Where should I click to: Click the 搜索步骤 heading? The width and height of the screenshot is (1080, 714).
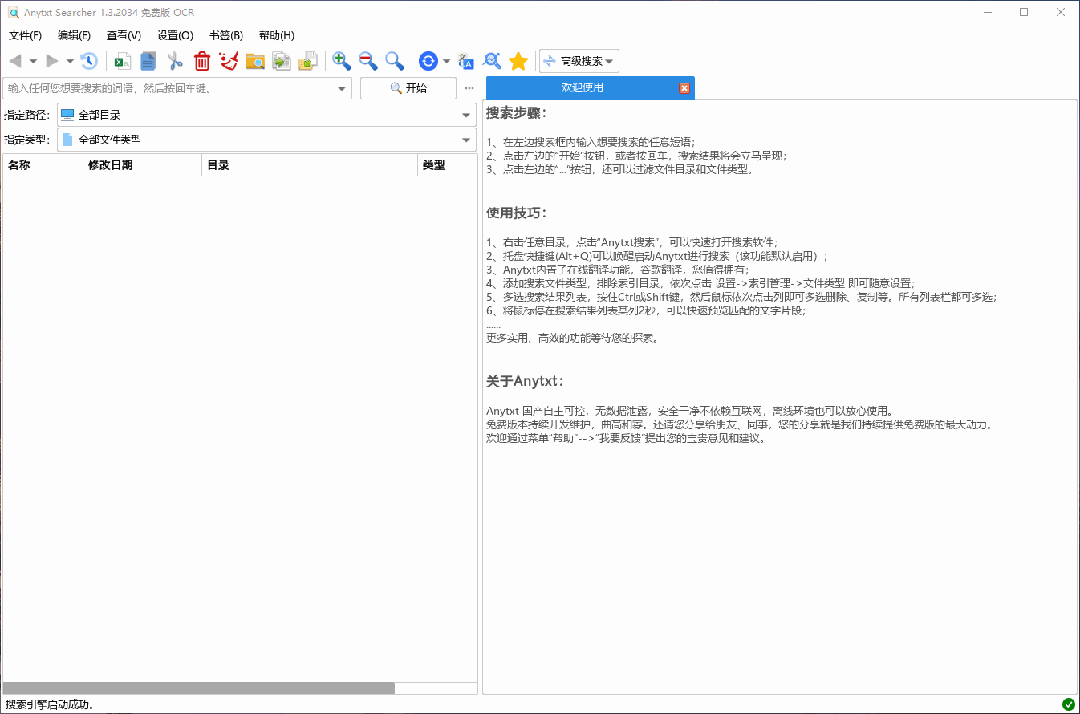point(516,113)
